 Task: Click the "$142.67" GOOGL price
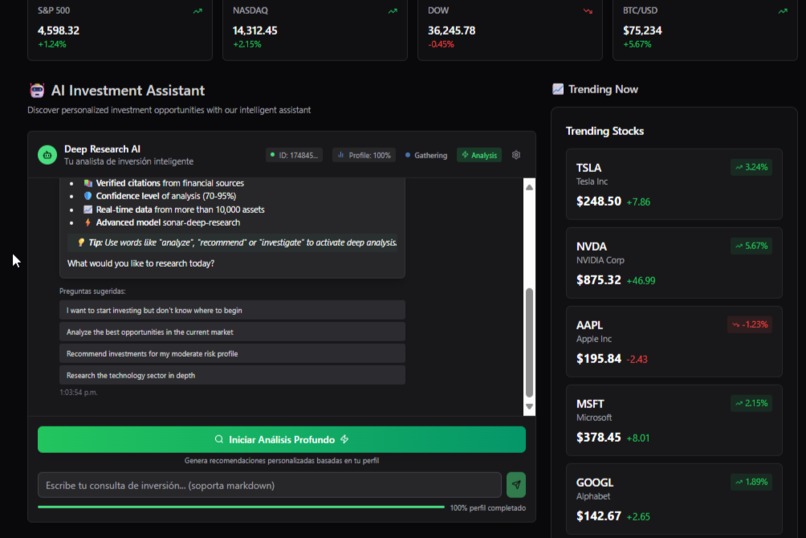(598, 516)
